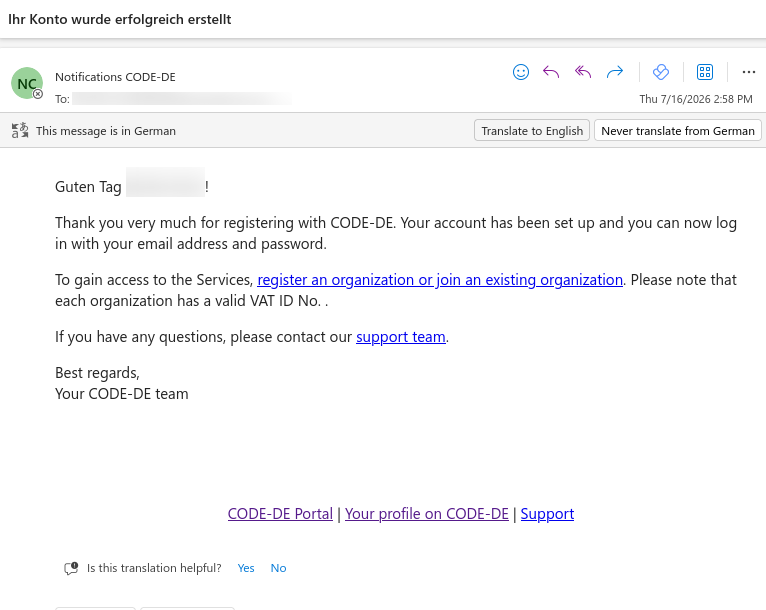
Task: Click the Best regards line
Action: pos(97,373)
